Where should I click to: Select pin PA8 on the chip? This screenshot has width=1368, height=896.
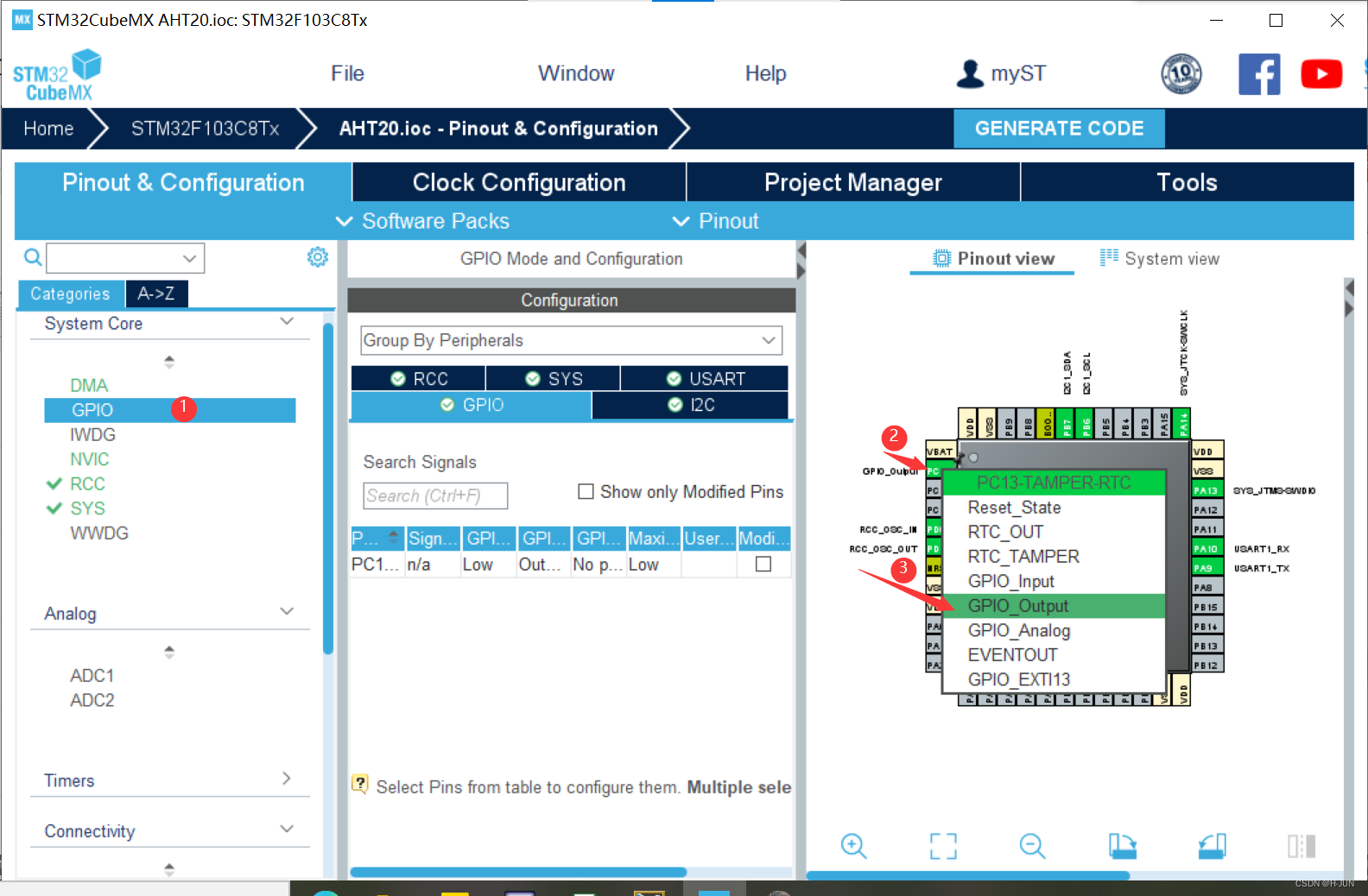coord(1206,588)
